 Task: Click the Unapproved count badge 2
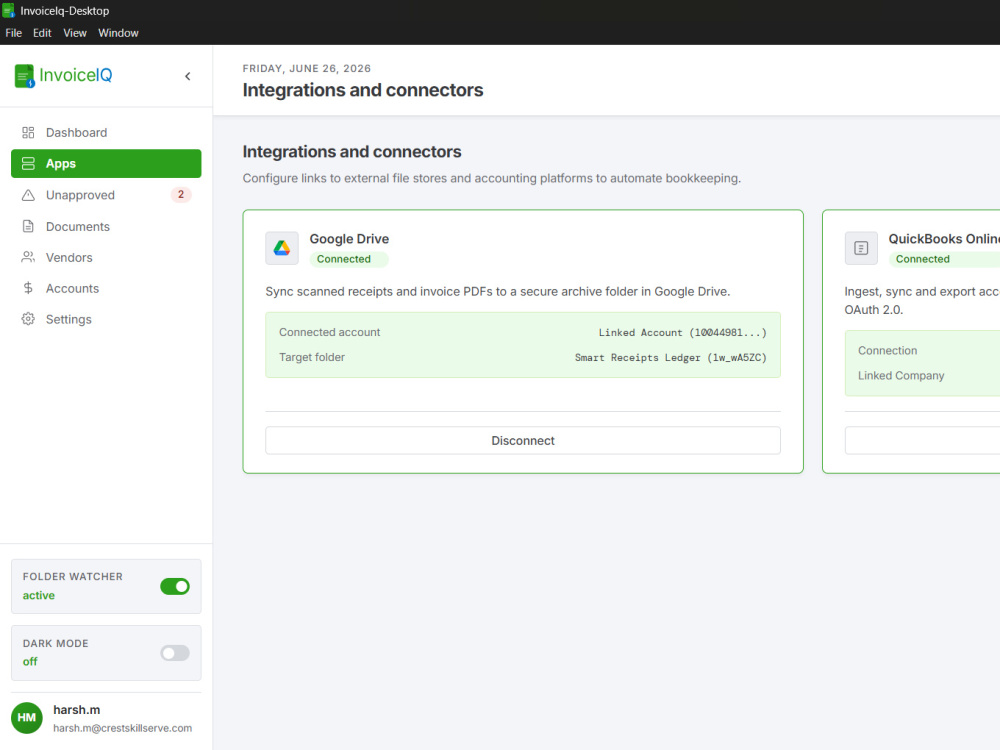(x=180, y=195)
